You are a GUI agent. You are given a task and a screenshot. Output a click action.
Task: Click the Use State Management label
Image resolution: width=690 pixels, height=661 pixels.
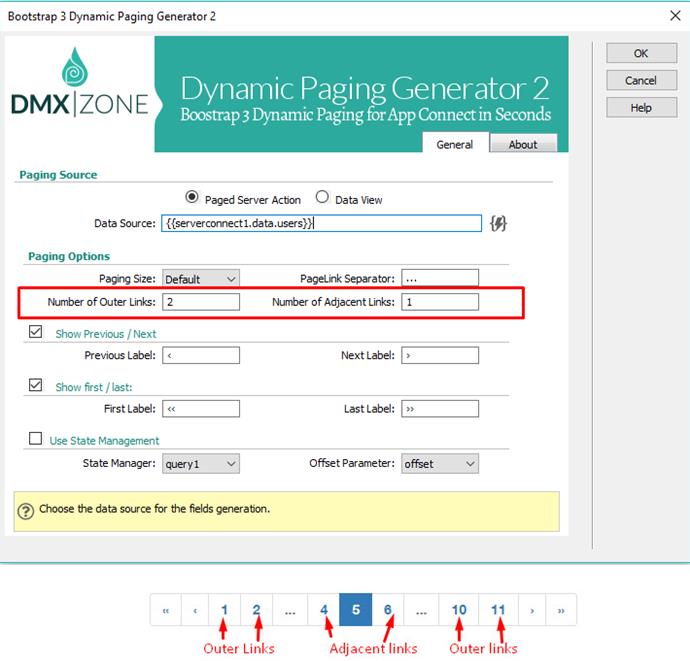(x=104, y=441)
